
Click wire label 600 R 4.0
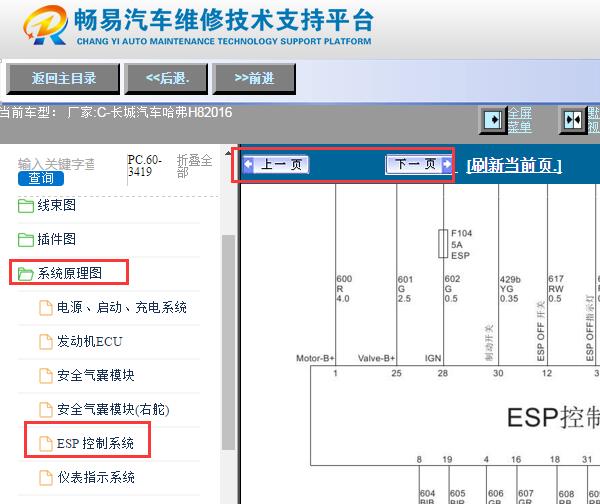344,289
